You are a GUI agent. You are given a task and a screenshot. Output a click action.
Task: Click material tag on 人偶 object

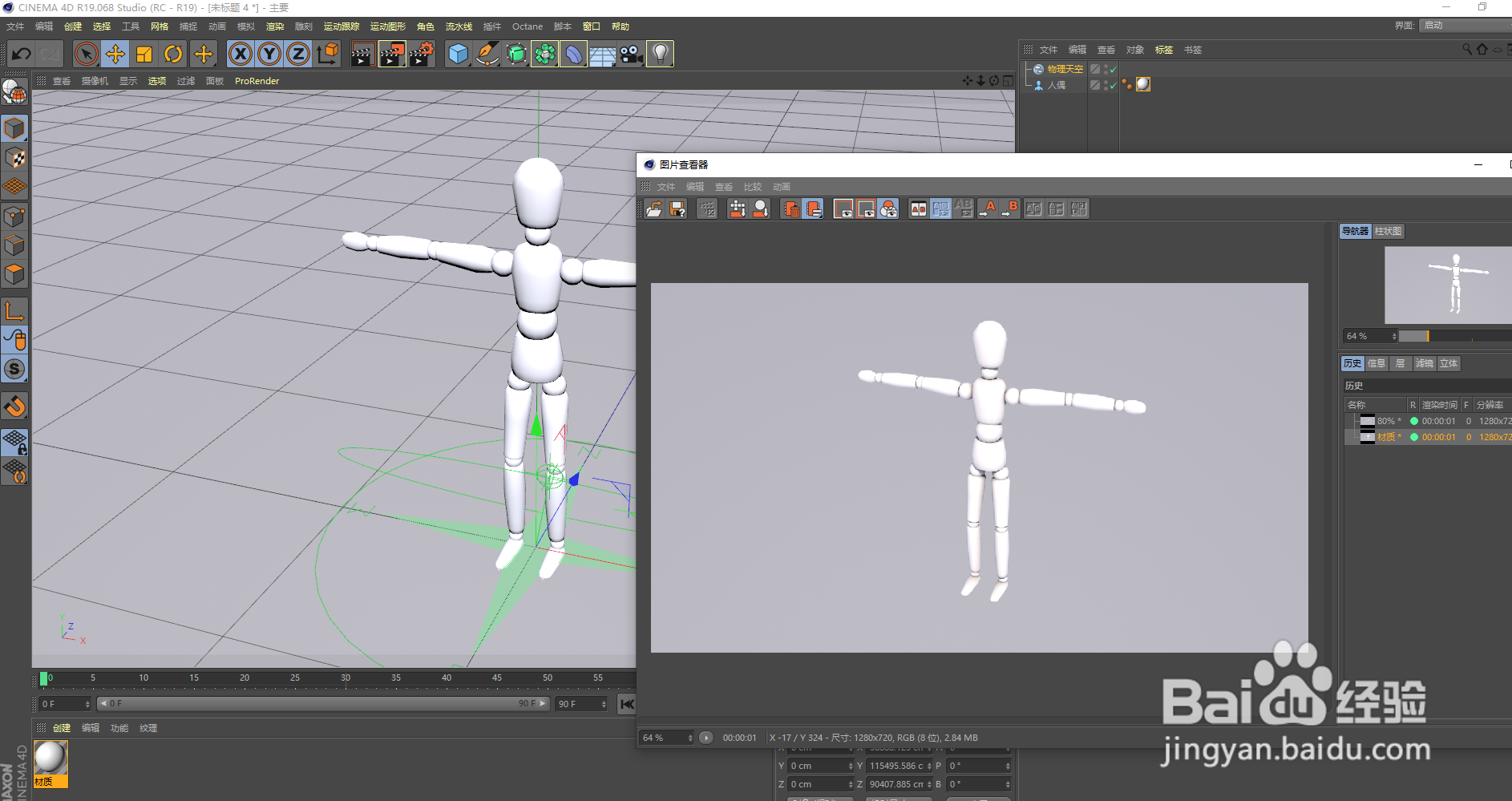[1143, 84]
